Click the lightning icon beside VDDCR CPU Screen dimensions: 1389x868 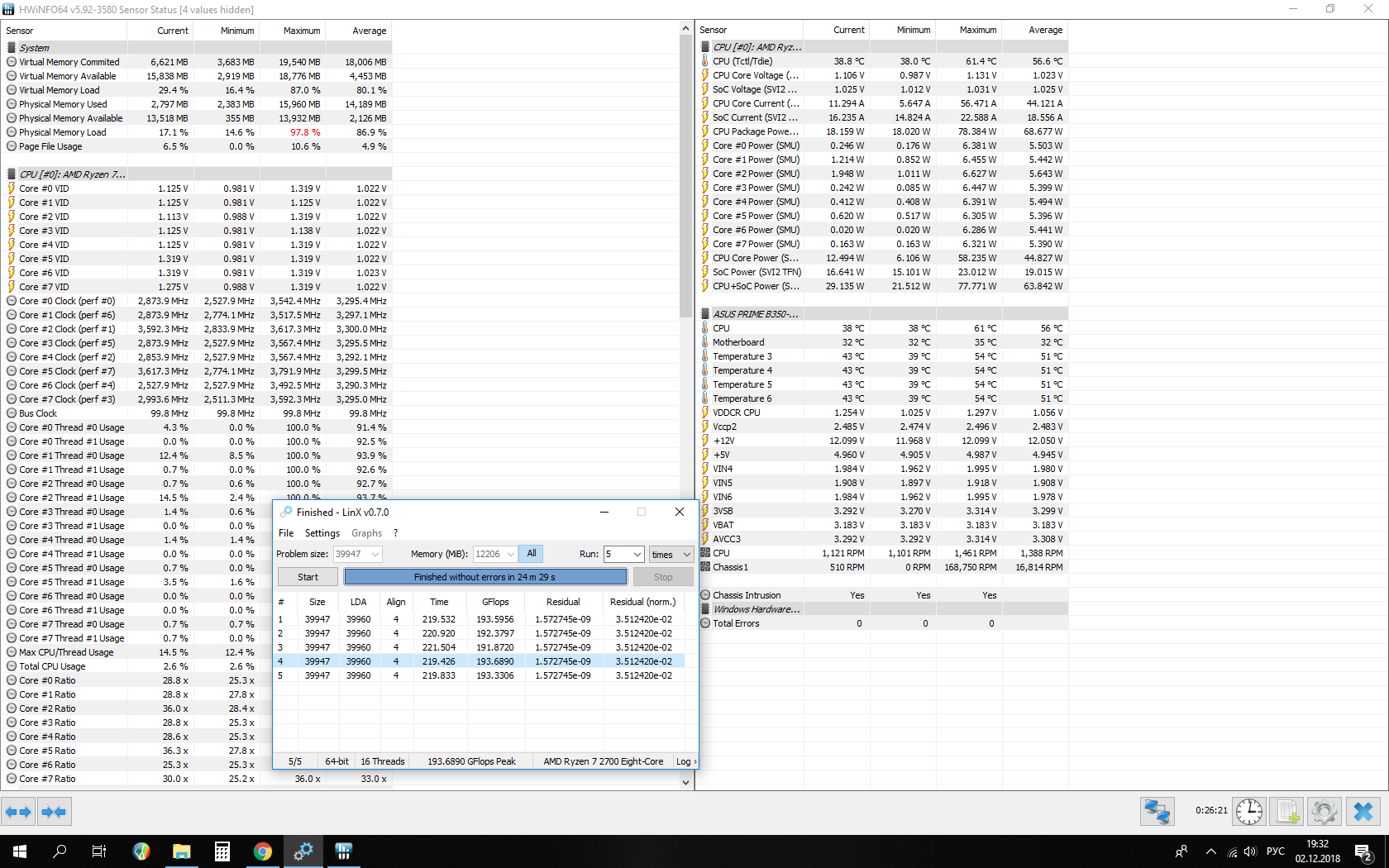[705, 413]
